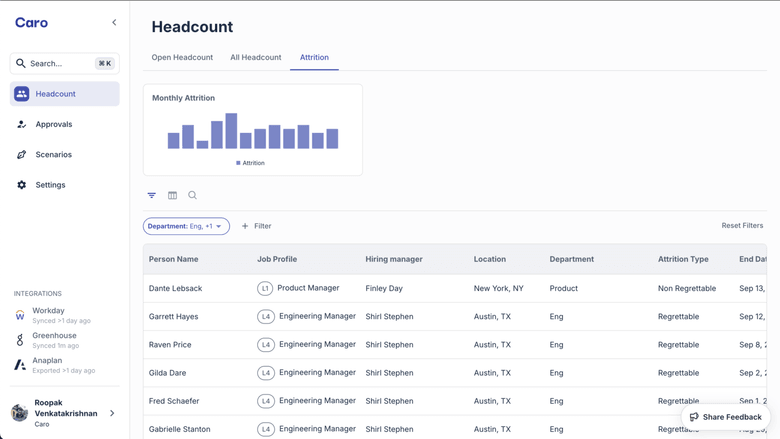
Task: Expand Roopak Venkatakrishnan user menu
Action: pos(112,413)
